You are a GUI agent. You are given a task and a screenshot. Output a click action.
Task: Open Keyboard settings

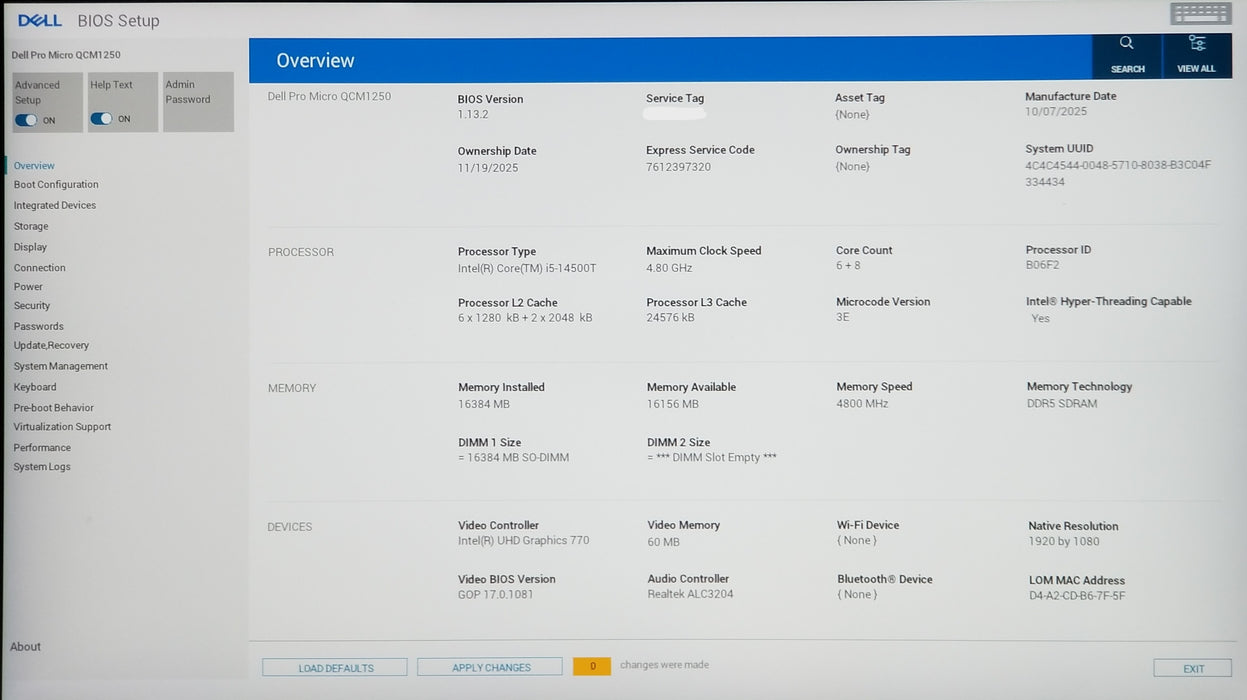point(35,388)
